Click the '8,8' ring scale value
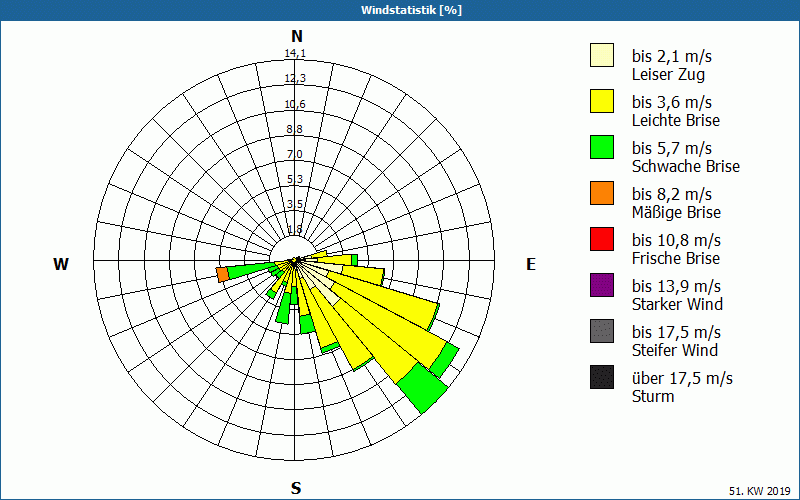 [x=294, y=129]
